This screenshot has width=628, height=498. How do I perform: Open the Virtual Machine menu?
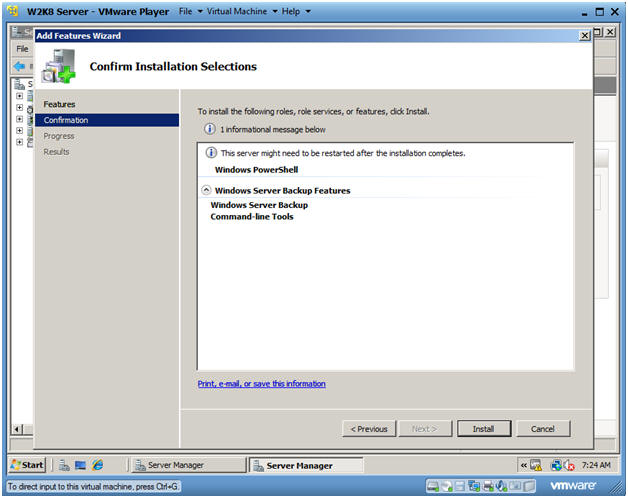click(242, 11)
